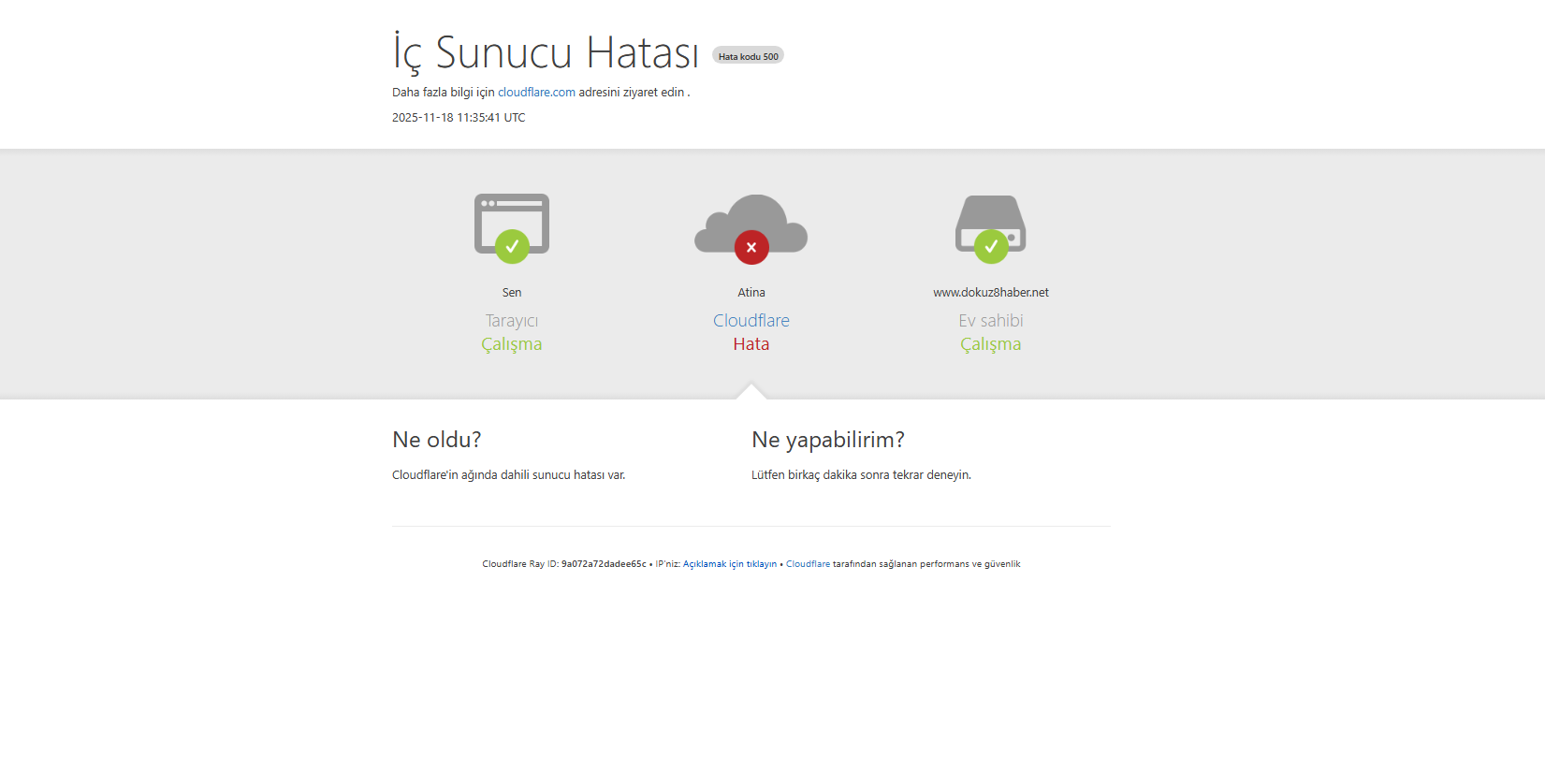Click Açıklamak için tıklayın to reveal IP
The width and height of the screenshot is (1545, 784).
click(729, 564)
